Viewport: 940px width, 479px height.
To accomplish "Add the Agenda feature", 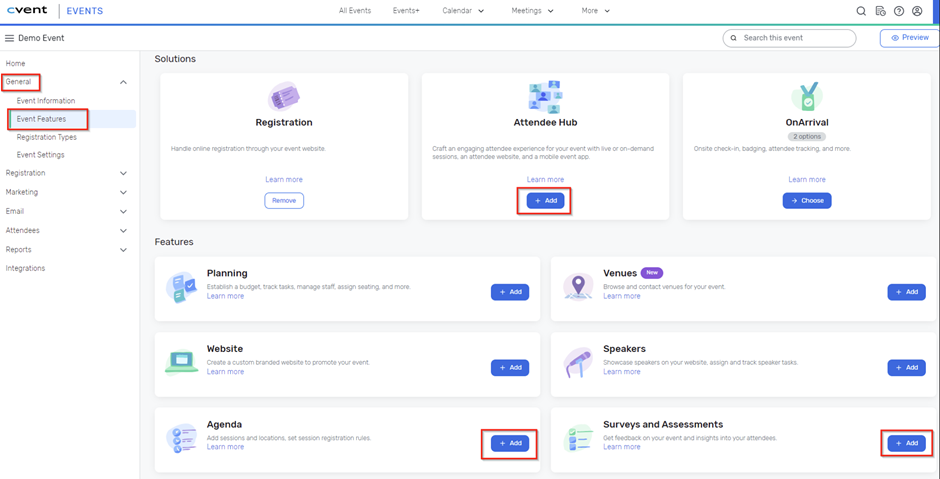I will (x=510, y=443).
